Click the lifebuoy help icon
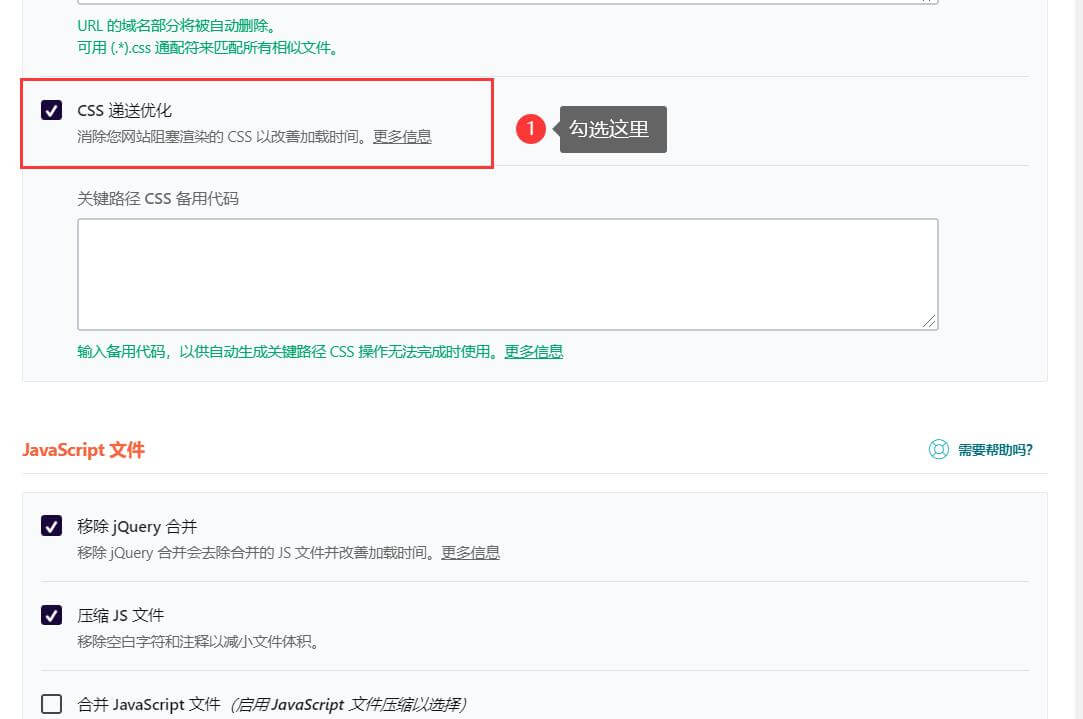The width and height of the screenshot is (1083, 719). pyautogui.click(x=939, y=450)
